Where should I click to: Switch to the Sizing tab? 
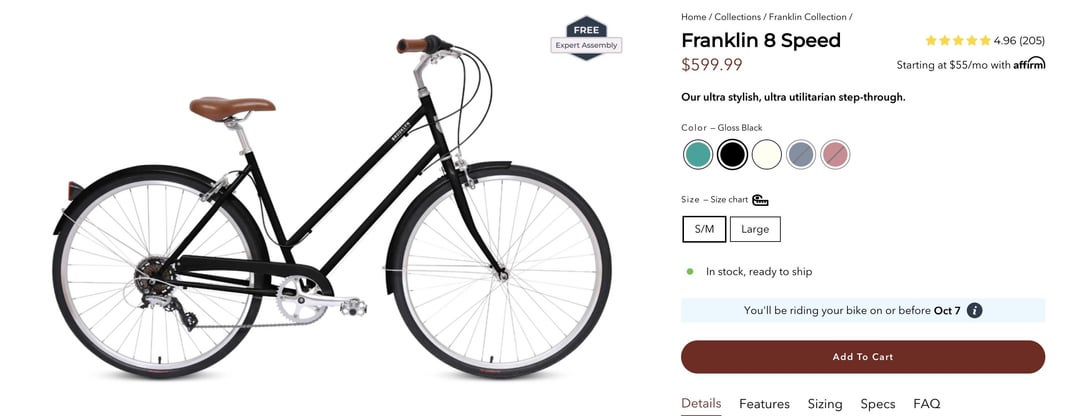(x=825, y=404)
